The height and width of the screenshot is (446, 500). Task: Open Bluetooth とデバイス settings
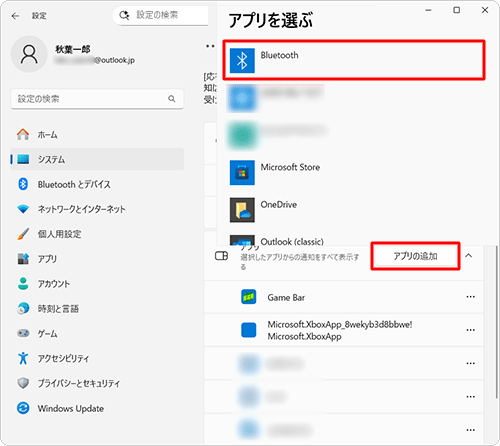pos(97,184)
